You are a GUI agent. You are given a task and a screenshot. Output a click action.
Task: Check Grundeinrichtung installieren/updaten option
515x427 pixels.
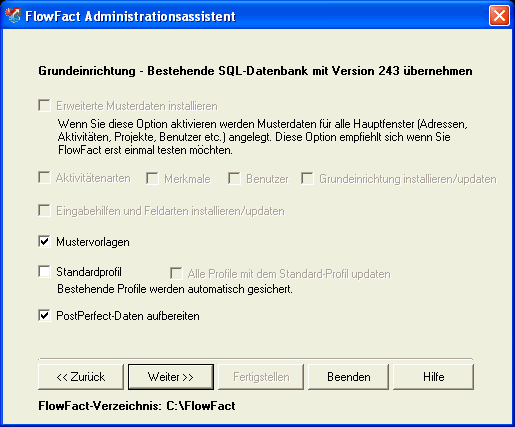(307, 178)
